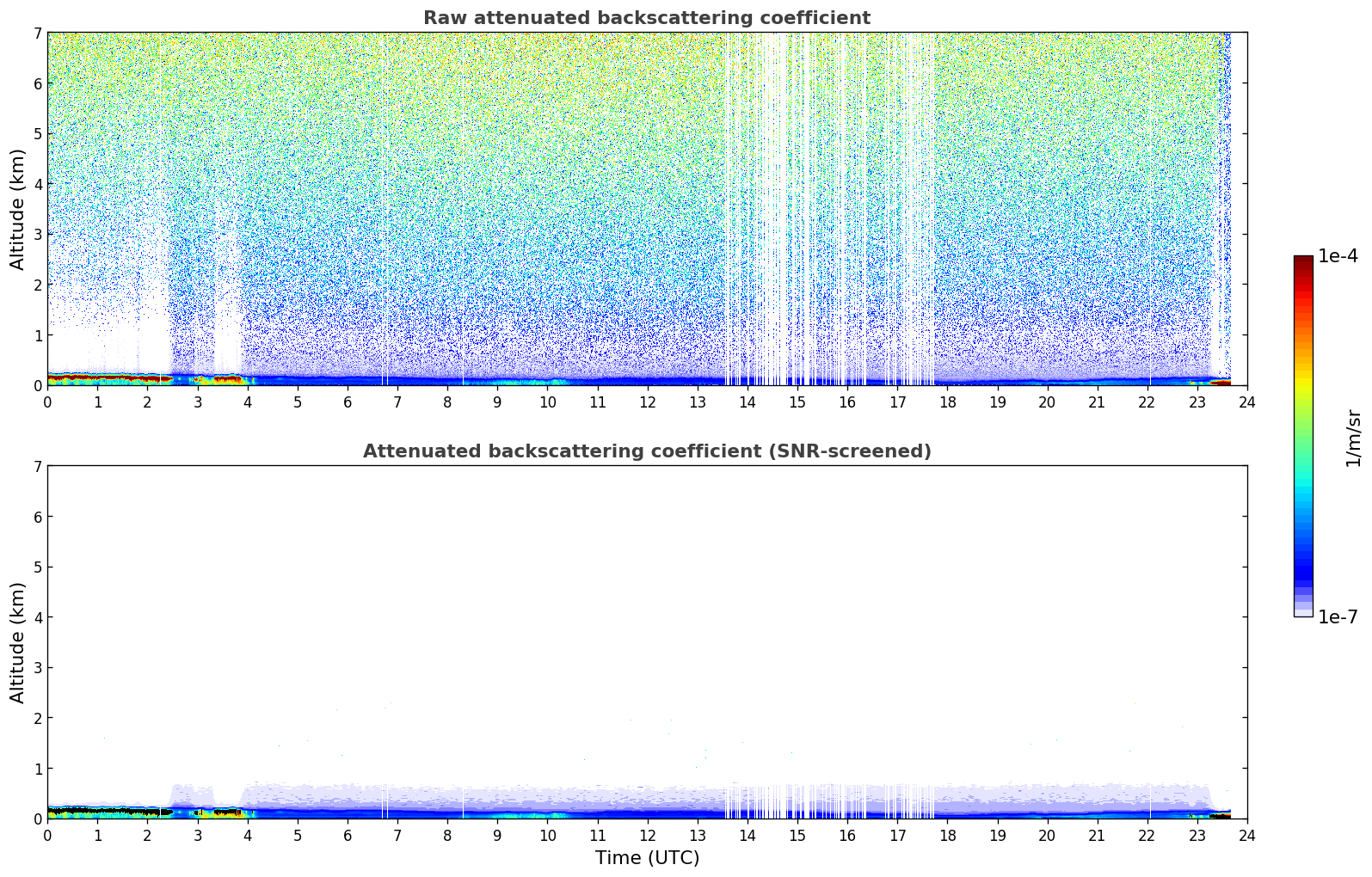Click the 3 km altitude tick on bottom plot
This screenshot has width=1372, height=877.
coord(37,668)
